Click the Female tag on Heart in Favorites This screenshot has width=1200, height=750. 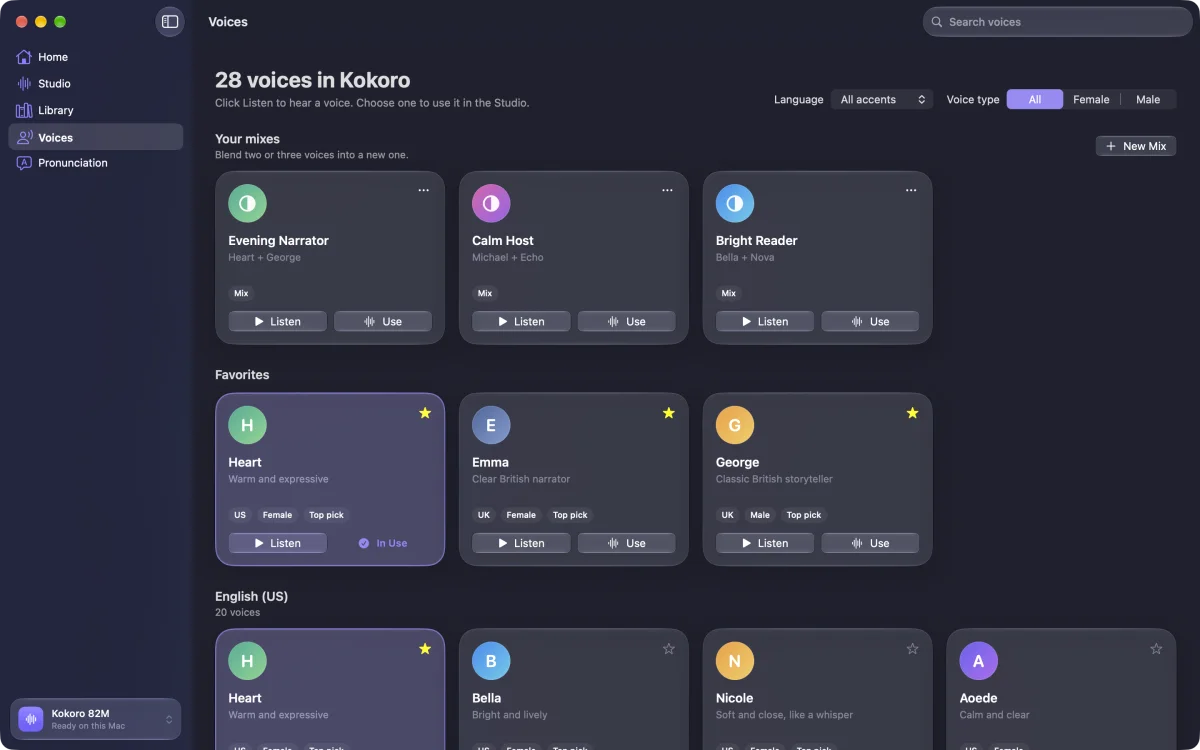tap(277, 515)
